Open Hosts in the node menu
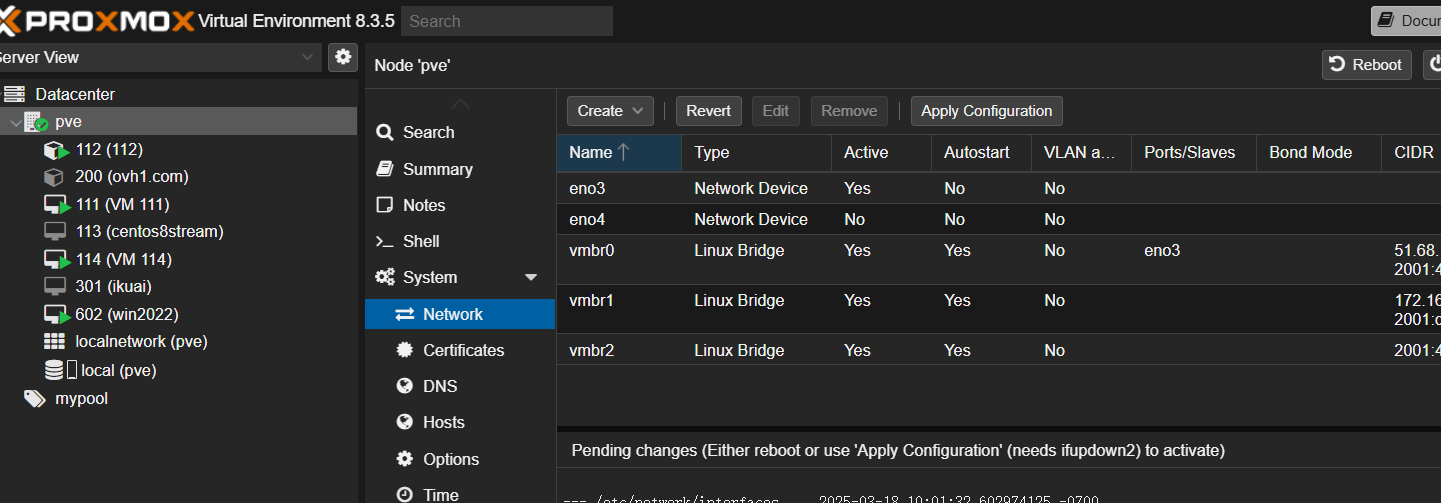1441x503 pixels. [444, 422]
